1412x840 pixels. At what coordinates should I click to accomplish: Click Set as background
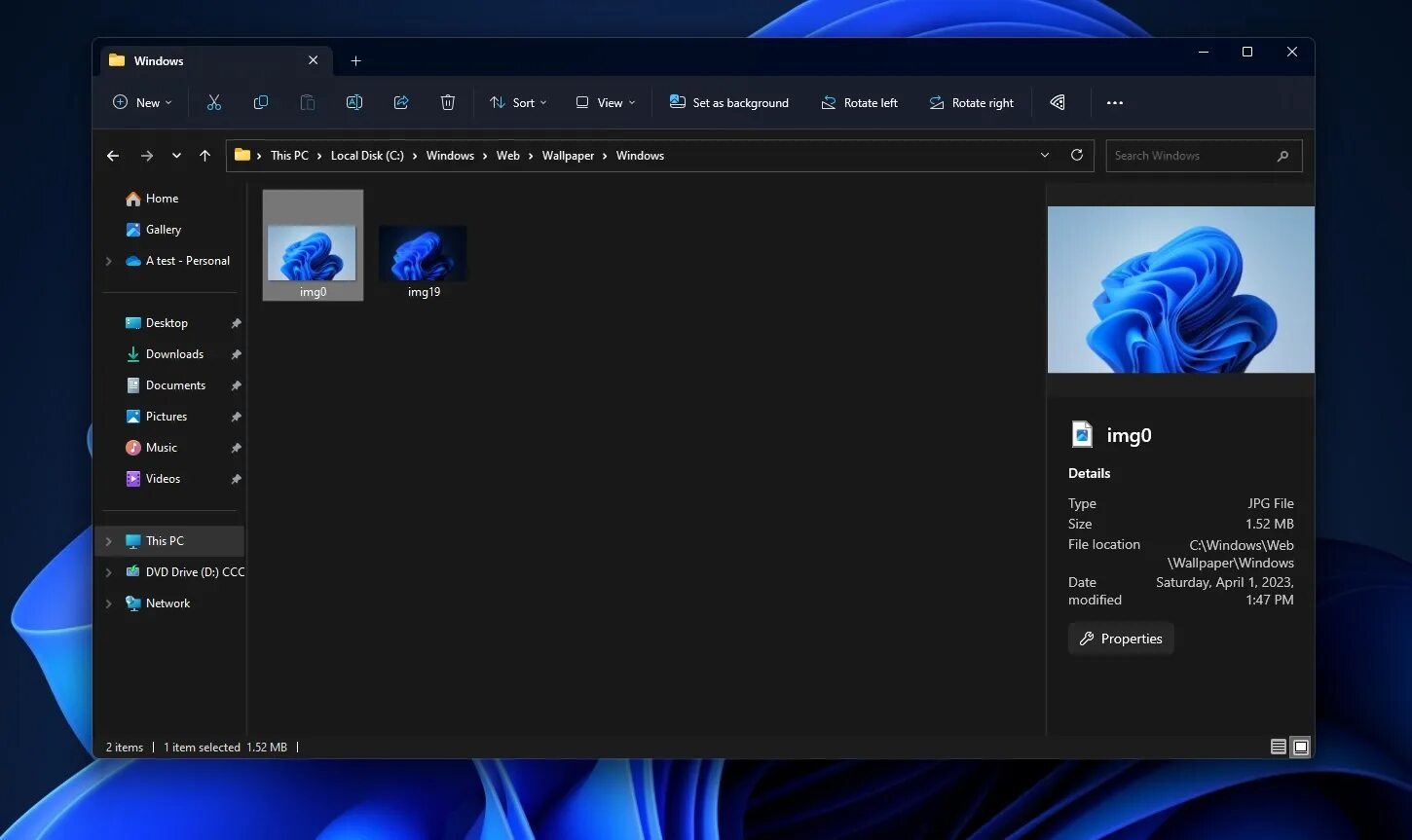pyautogui.click(x=729, y=102)
